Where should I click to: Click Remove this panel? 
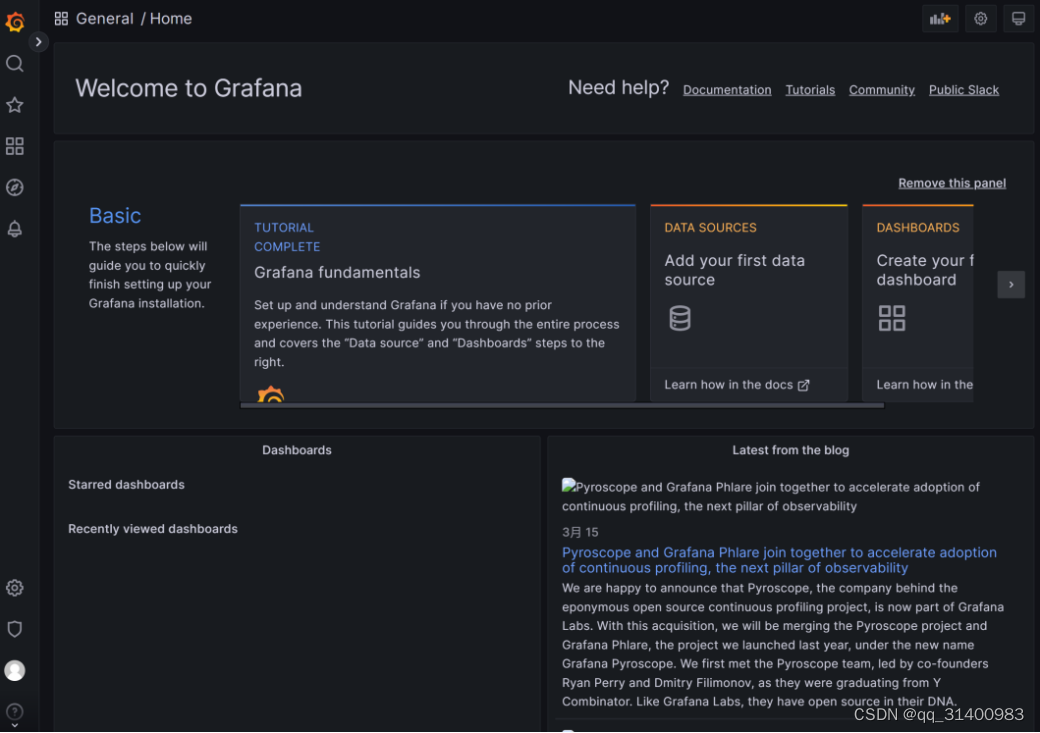point(952,183)
